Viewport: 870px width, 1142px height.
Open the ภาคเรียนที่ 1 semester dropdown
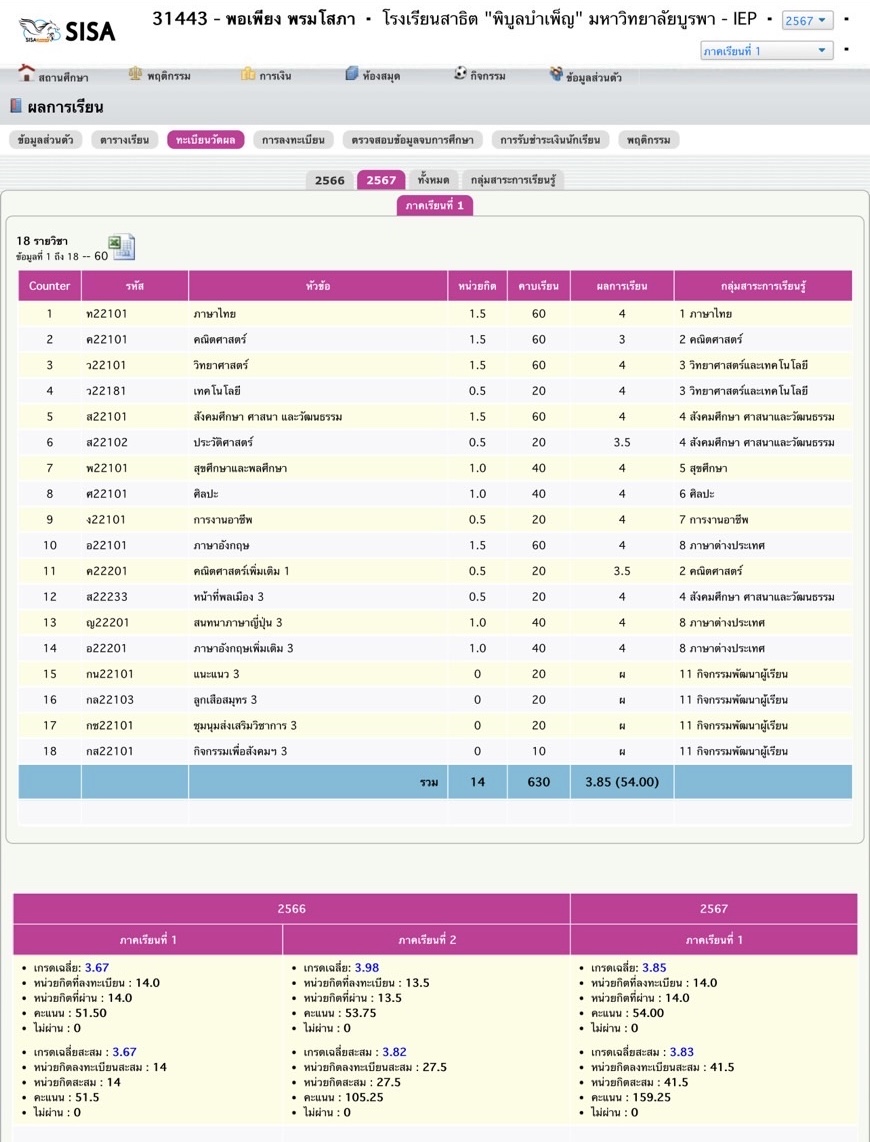point(766,51)
